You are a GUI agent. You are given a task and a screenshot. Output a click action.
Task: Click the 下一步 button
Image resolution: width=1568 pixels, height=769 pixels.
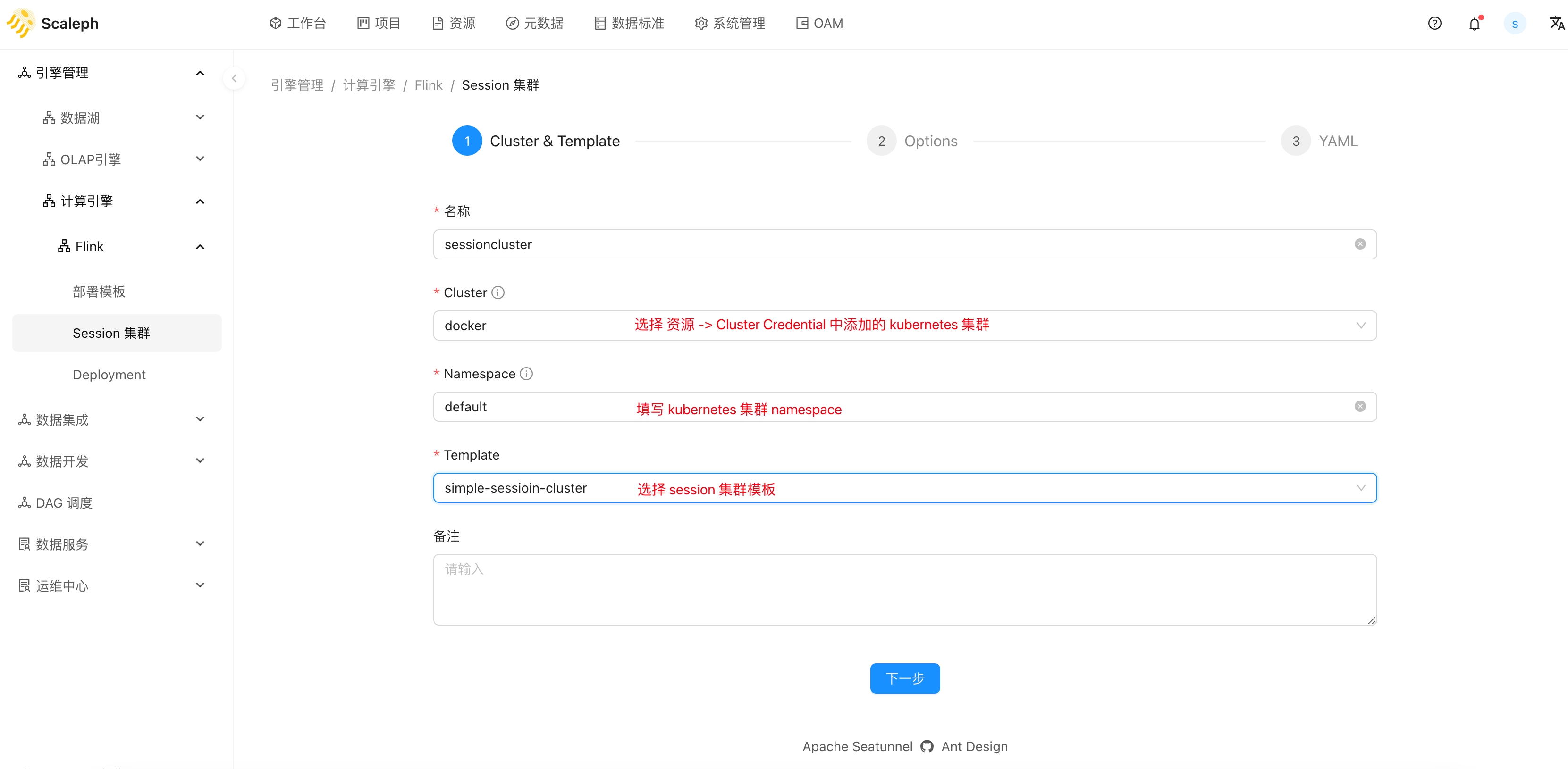coord(904,678)
